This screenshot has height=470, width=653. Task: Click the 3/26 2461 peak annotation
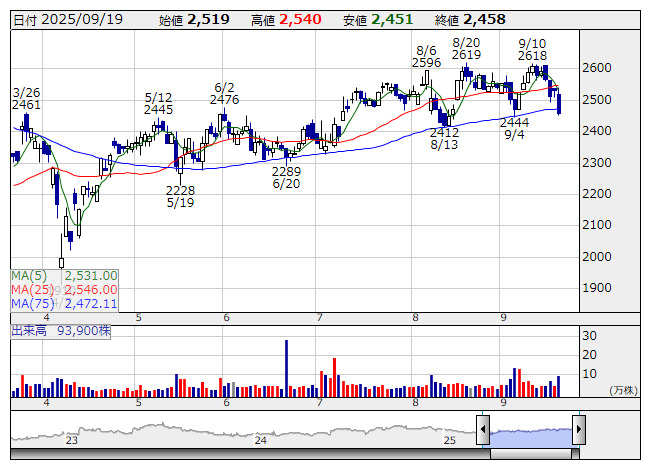[26, 99]
